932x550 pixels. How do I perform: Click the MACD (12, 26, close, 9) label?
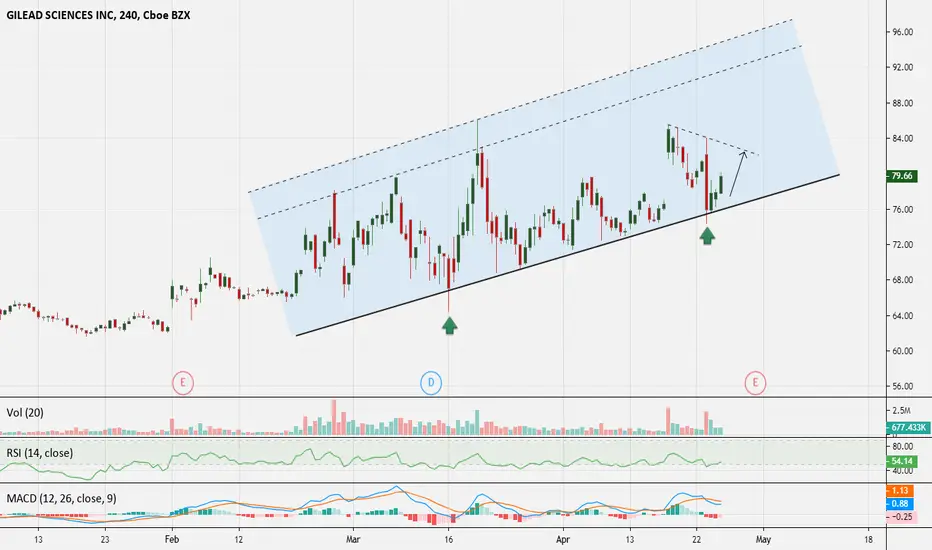62,498
